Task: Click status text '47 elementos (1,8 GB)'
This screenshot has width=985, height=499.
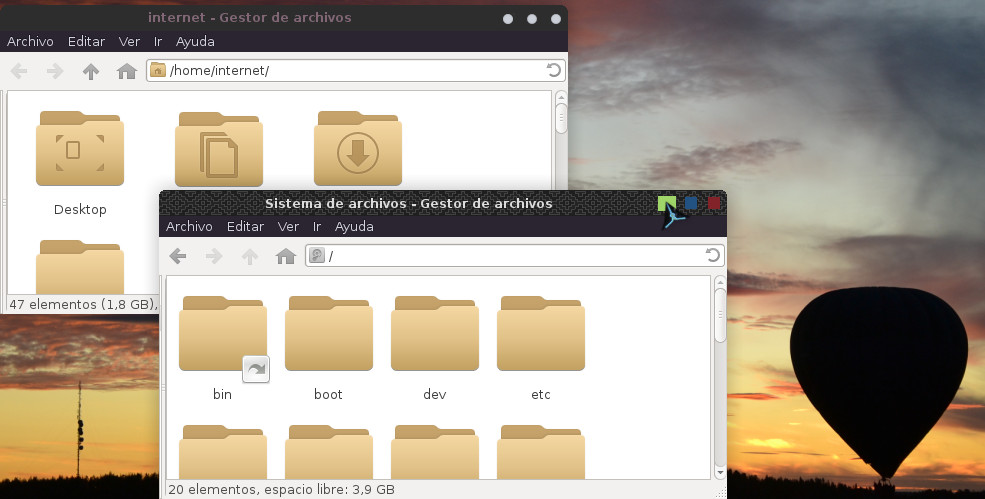Action: 82,304
